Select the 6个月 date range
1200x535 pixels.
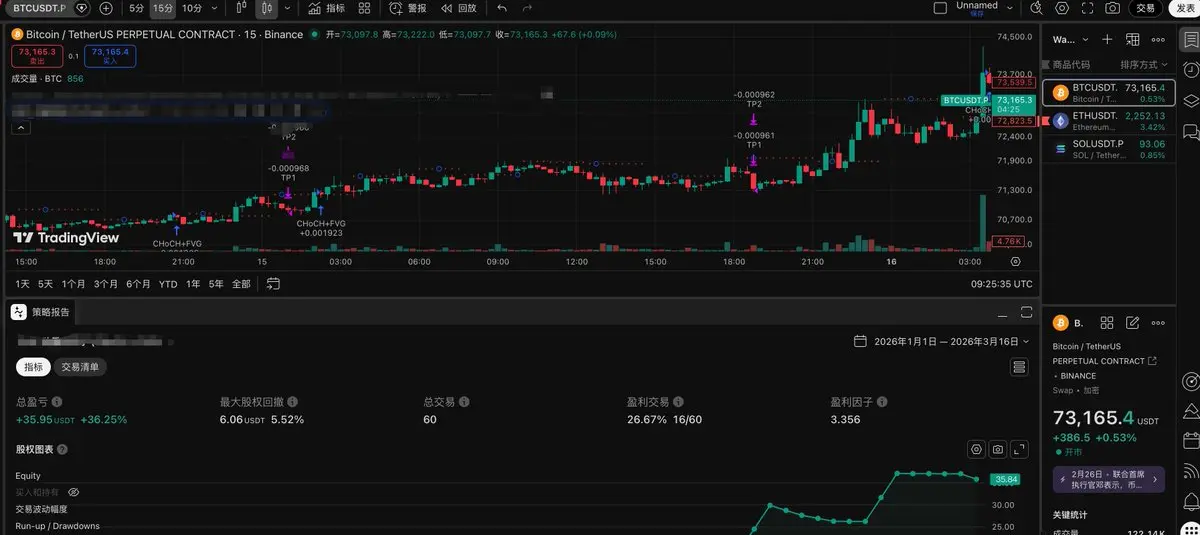138,284
